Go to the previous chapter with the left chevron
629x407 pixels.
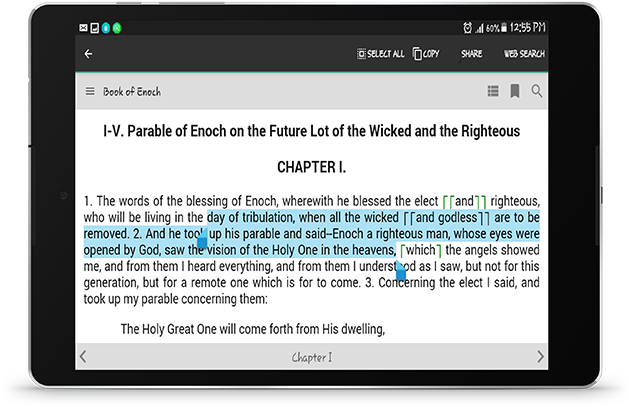(x=84, y=356)
